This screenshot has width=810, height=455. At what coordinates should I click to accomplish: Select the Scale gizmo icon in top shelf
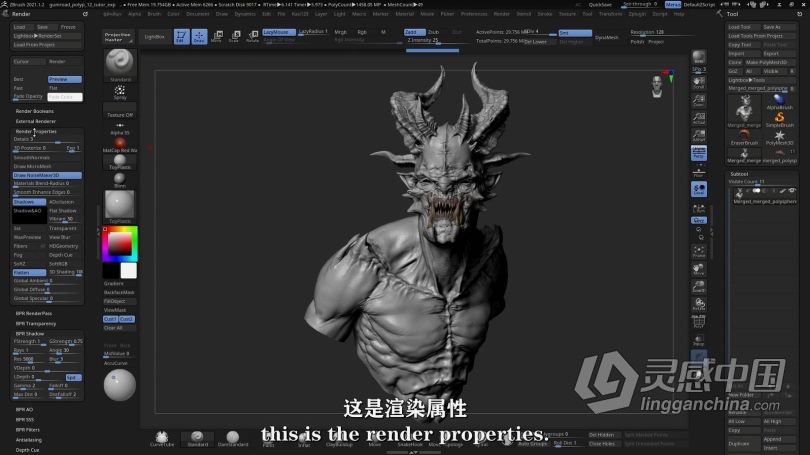coord(235,36)
